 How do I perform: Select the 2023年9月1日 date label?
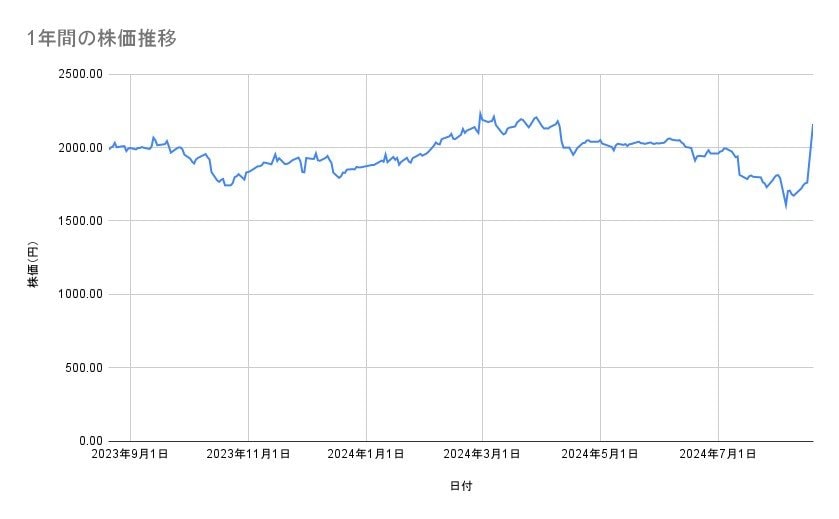131,455
